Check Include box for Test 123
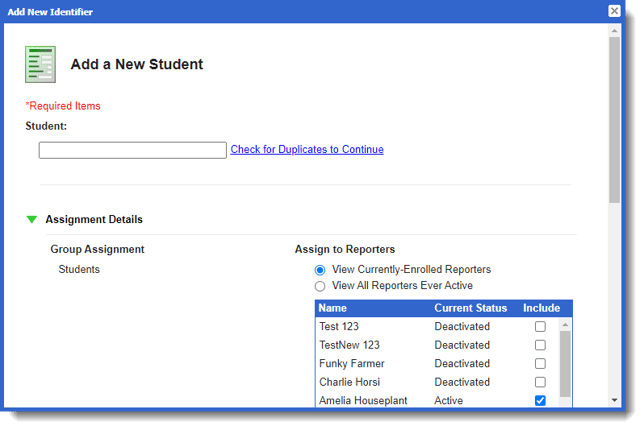This screenshot has height=430, width=644. [540, 327]
